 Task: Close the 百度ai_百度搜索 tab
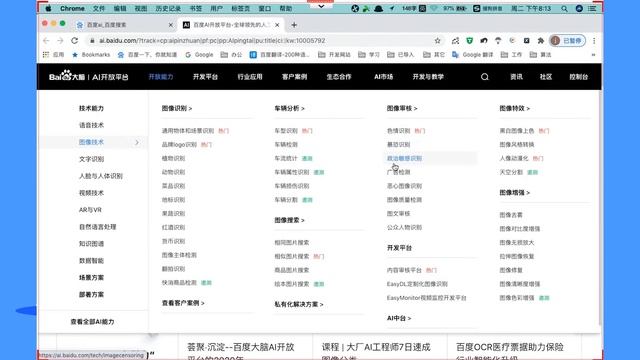[x=171, y=25]
